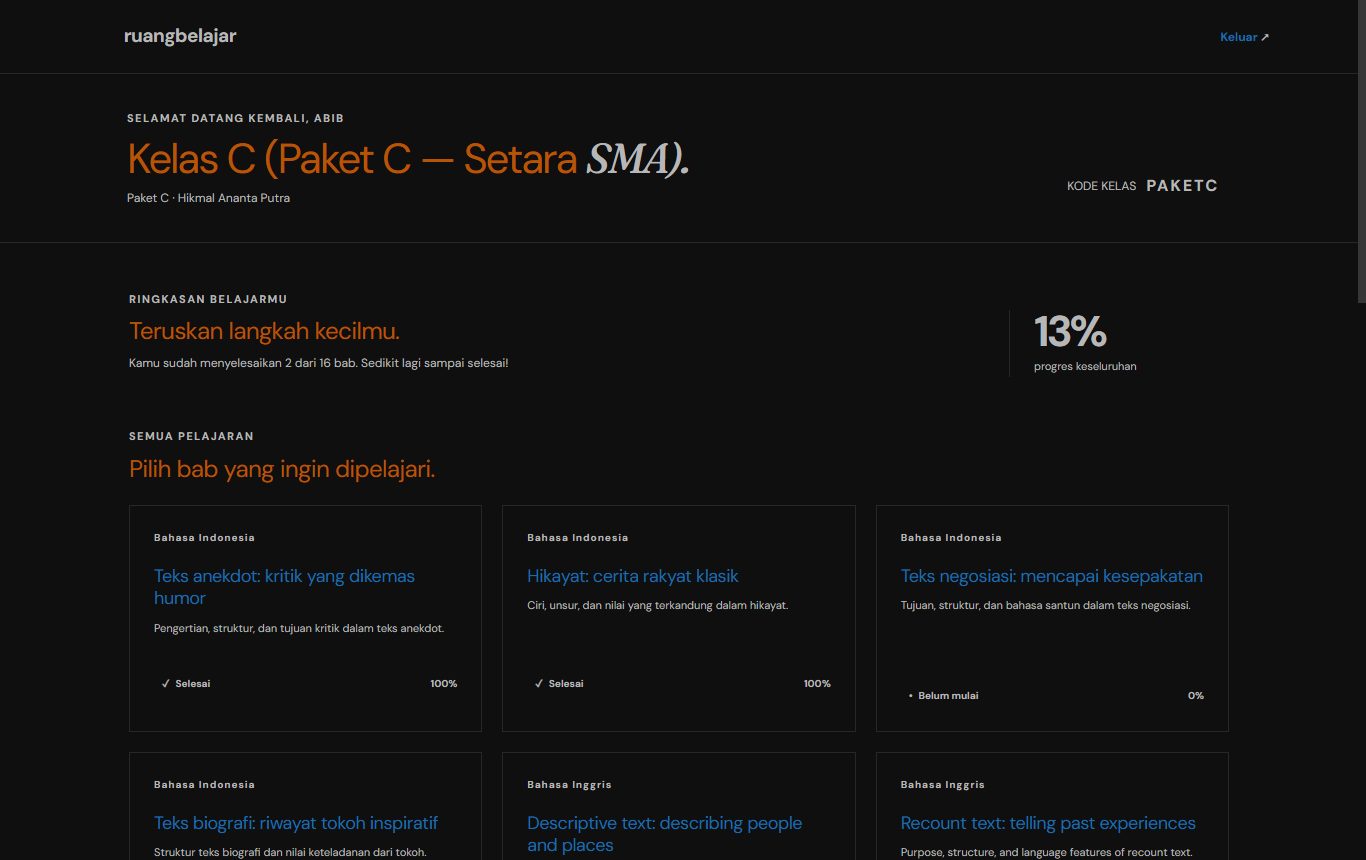Click the heading Kelas C (Paket C — Setara SMA)
The width and height of the screenshot is (1366, 860).
pos(408,159)
